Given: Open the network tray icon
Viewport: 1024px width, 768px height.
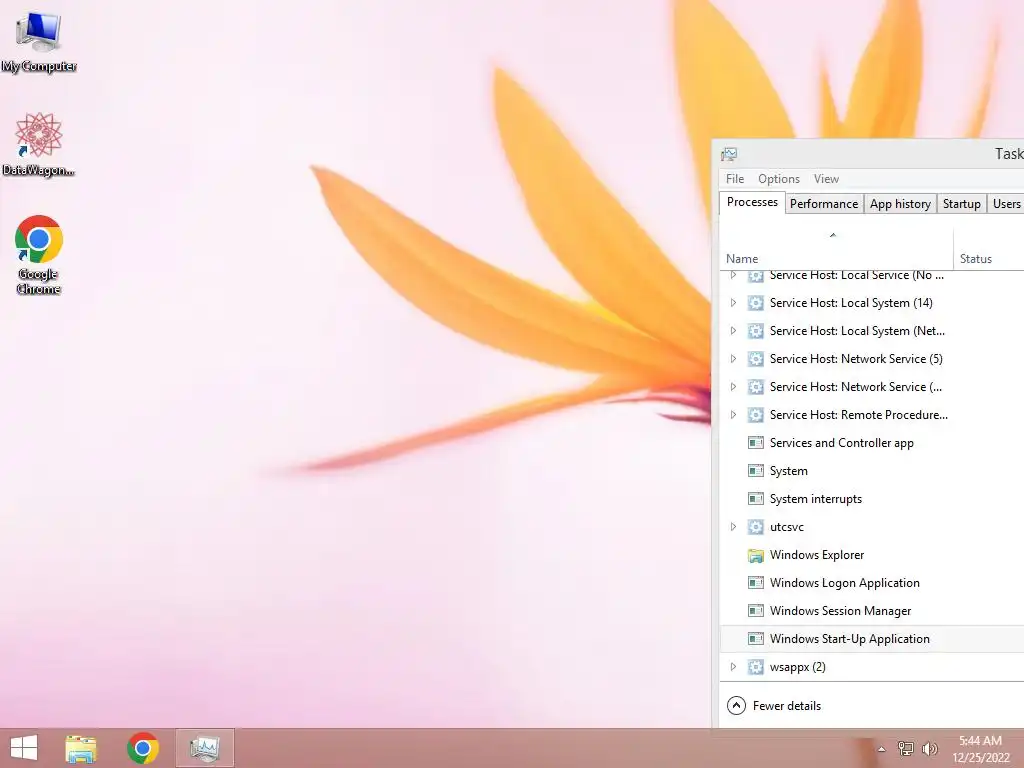Looking at the screenshot, I should pyautogui.click(x=905, y=748).
